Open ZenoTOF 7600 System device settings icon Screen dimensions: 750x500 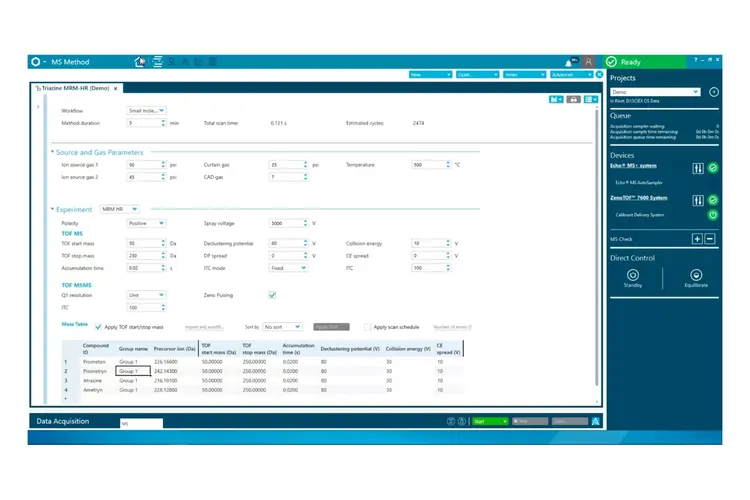pyautogui.click(x=698, y=198)
